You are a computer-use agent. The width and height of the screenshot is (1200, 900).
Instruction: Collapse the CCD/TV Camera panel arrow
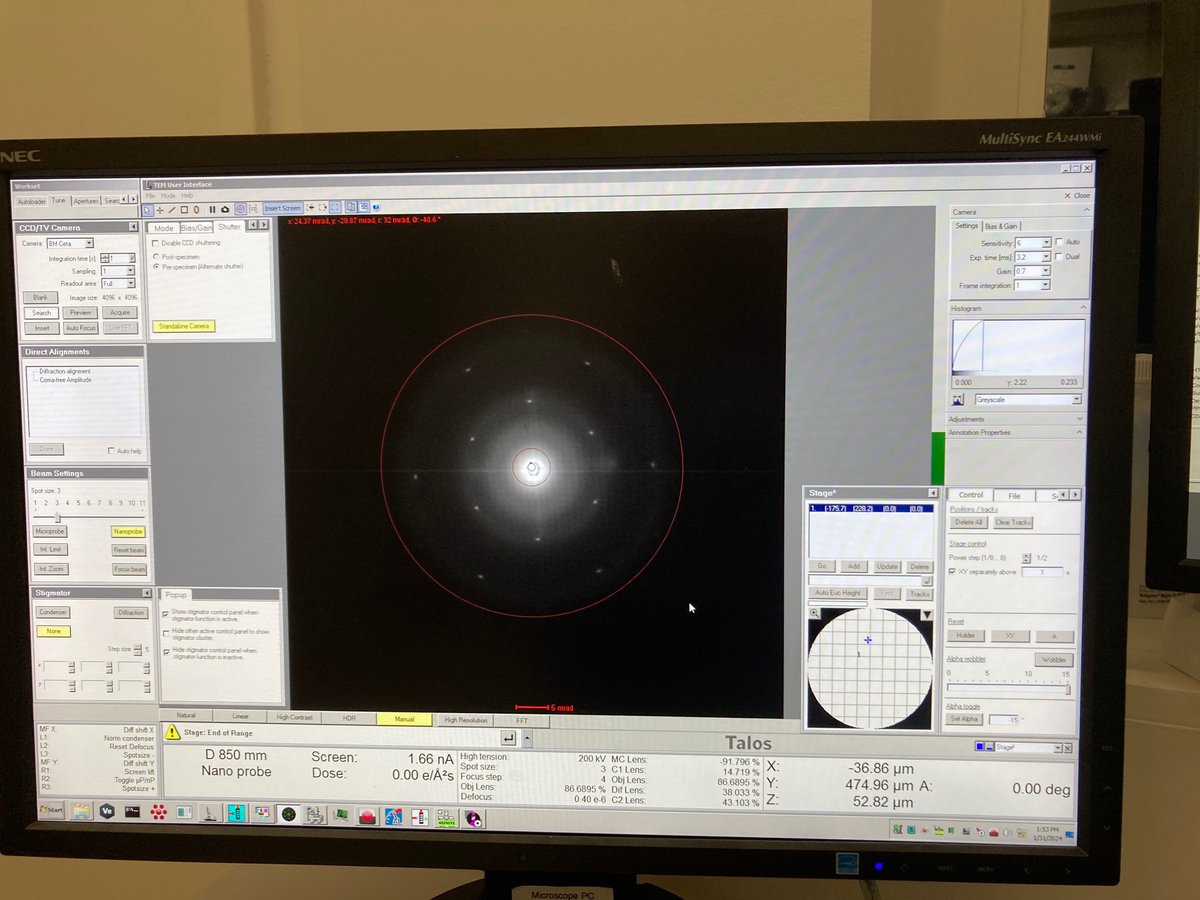(x=133, y=227)
